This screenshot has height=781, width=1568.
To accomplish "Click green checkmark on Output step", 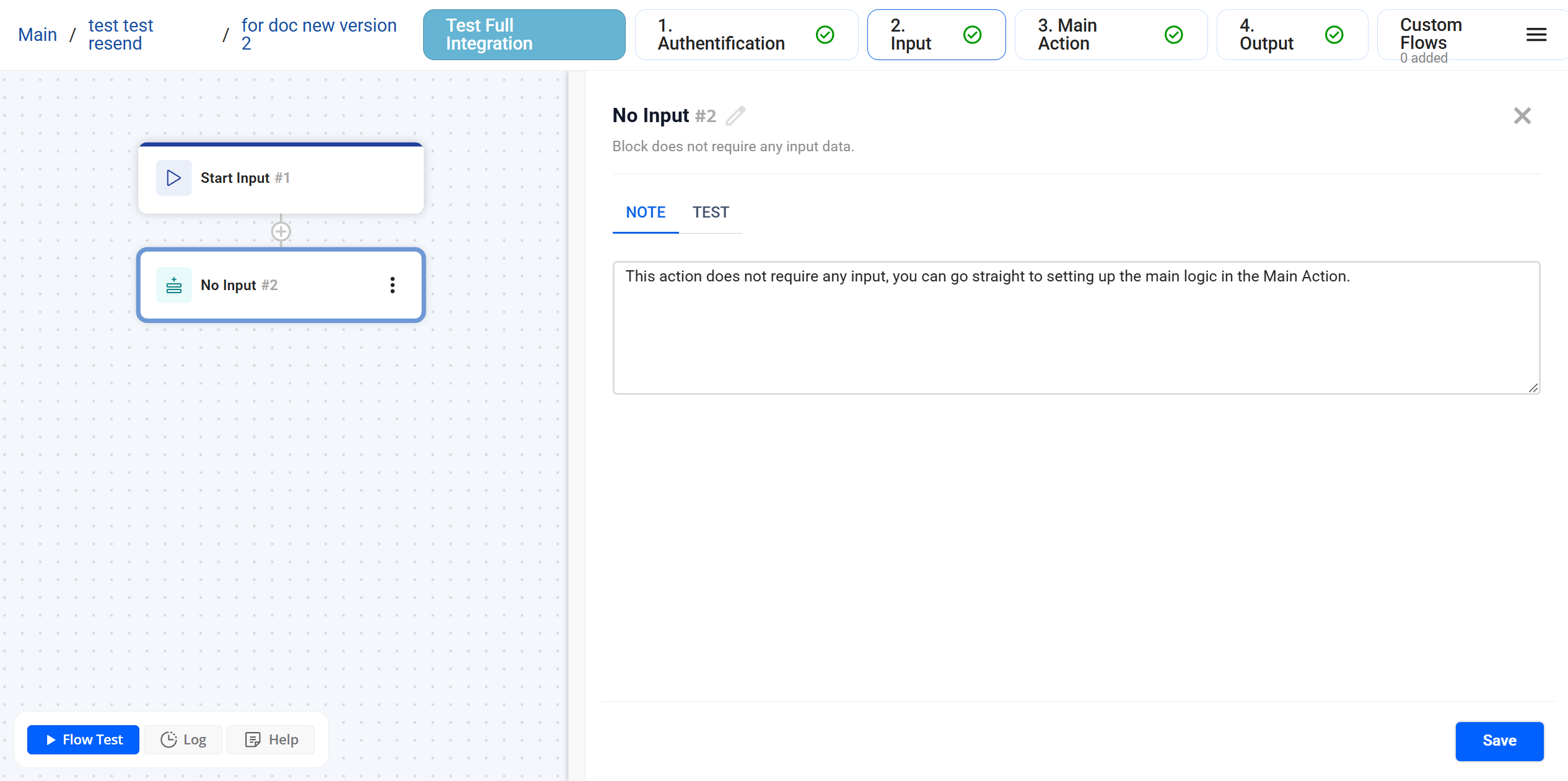I will (1334, 35).
